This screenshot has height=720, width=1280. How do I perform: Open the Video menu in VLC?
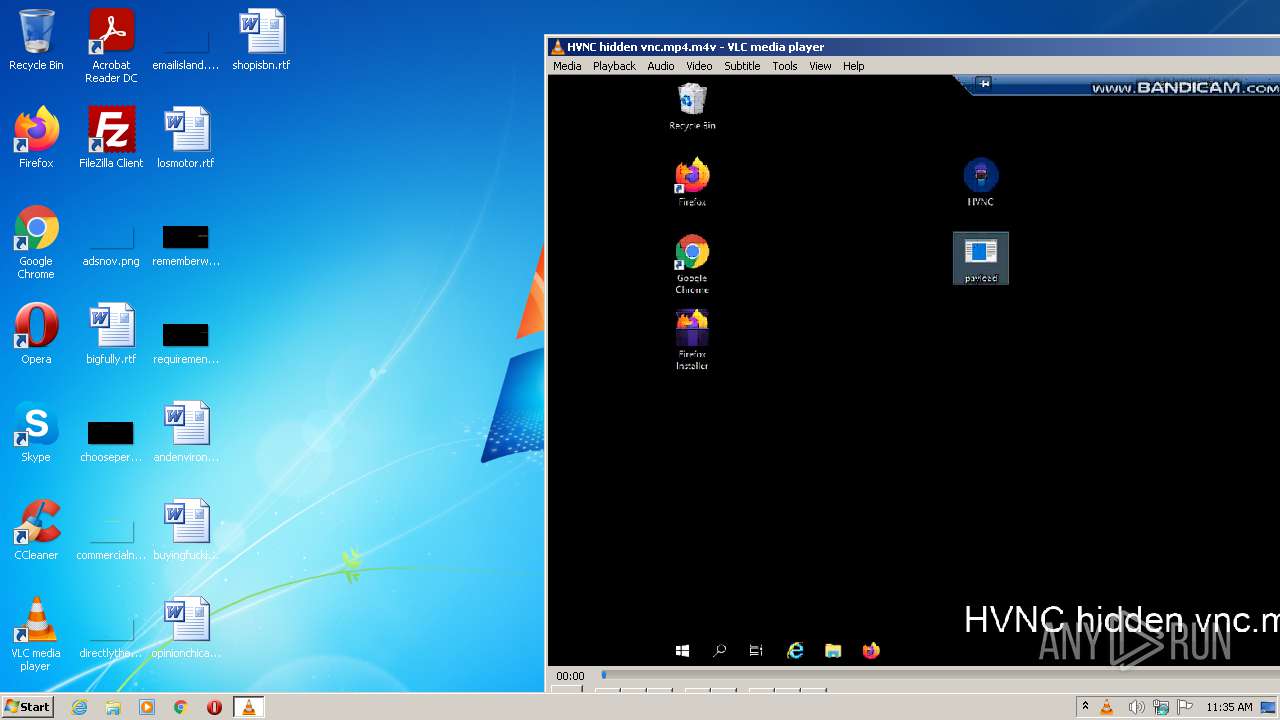[x=699, y=66]
